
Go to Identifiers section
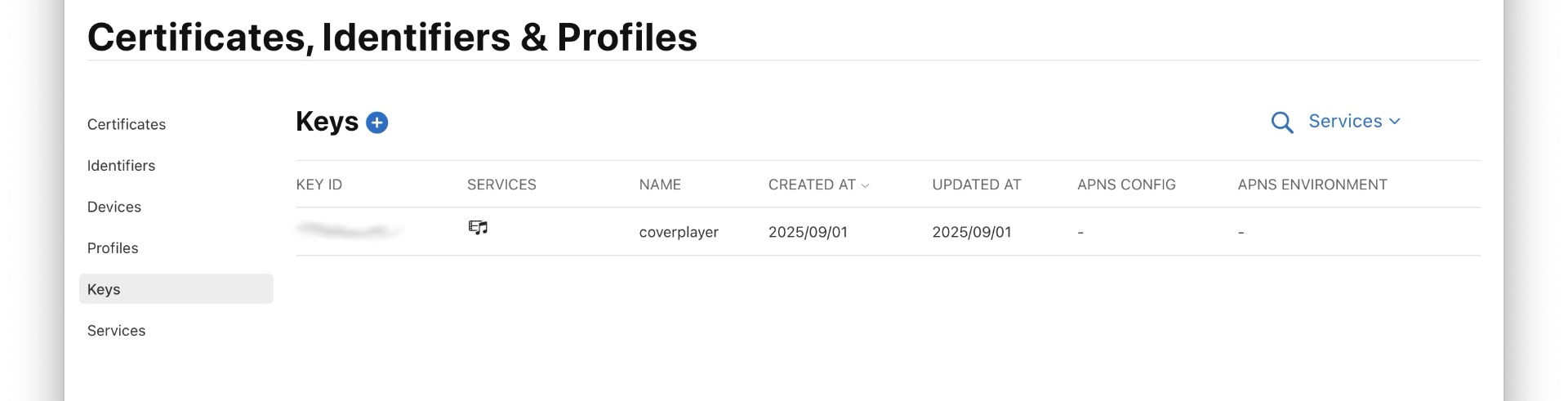click(x=121, y=165)
